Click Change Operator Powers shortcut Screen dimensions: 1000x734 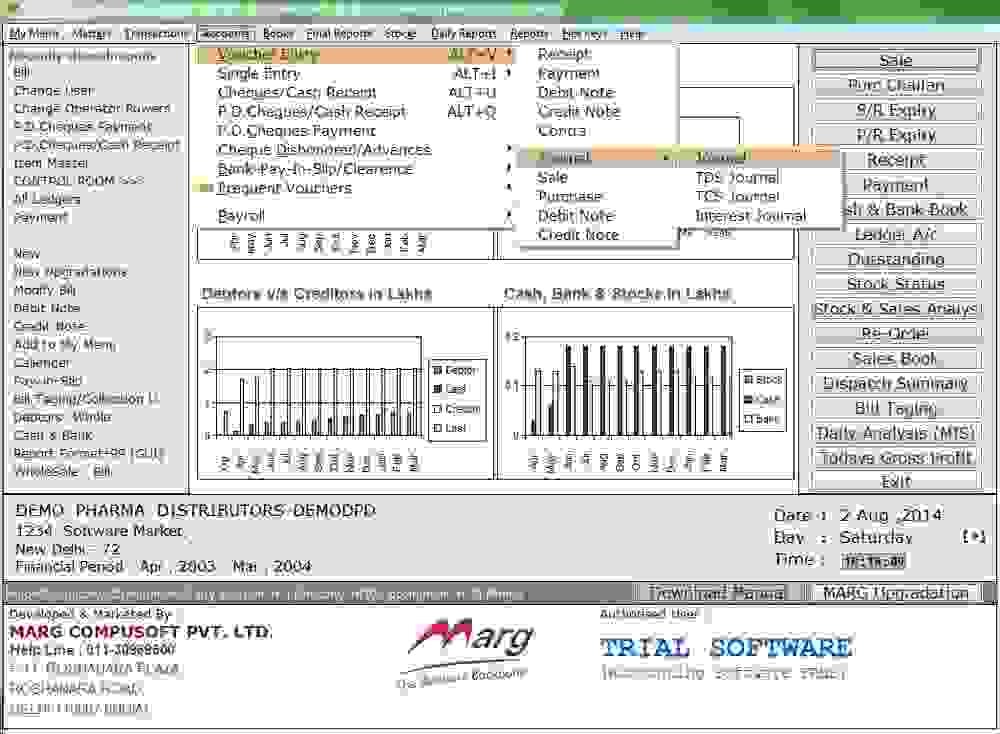(x=92, y=108)
